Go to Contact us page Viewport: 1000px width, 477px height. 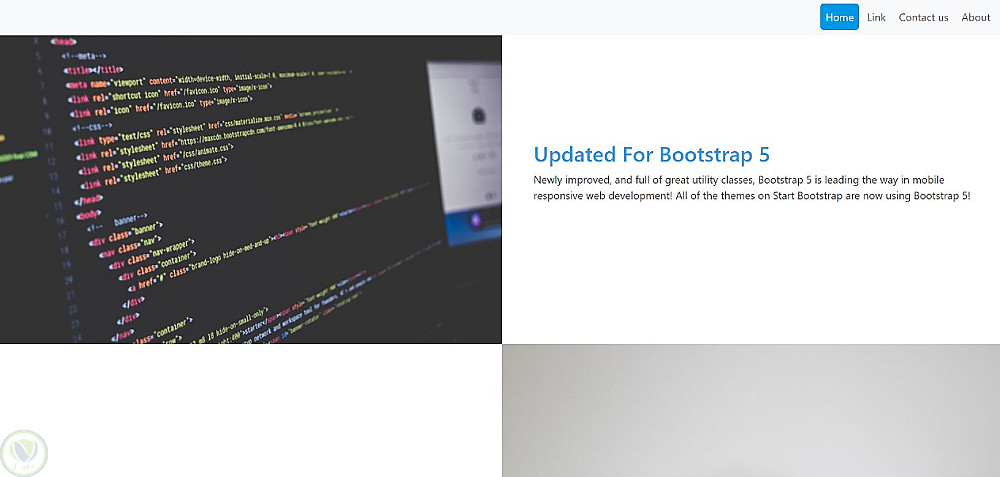(x=923, y=17)
